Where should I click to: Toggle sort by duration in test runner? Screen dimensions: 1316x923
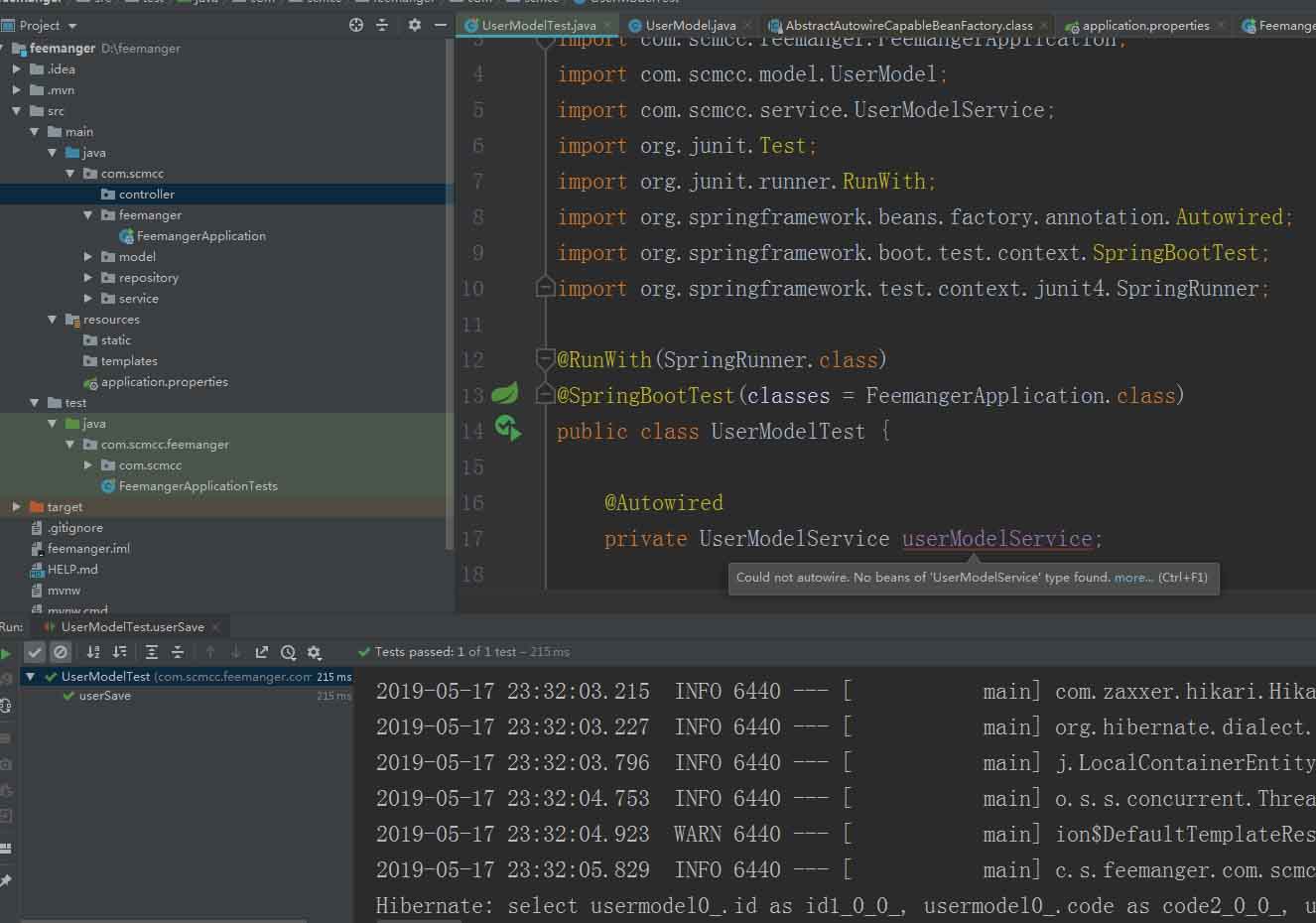tap(120, 652)
